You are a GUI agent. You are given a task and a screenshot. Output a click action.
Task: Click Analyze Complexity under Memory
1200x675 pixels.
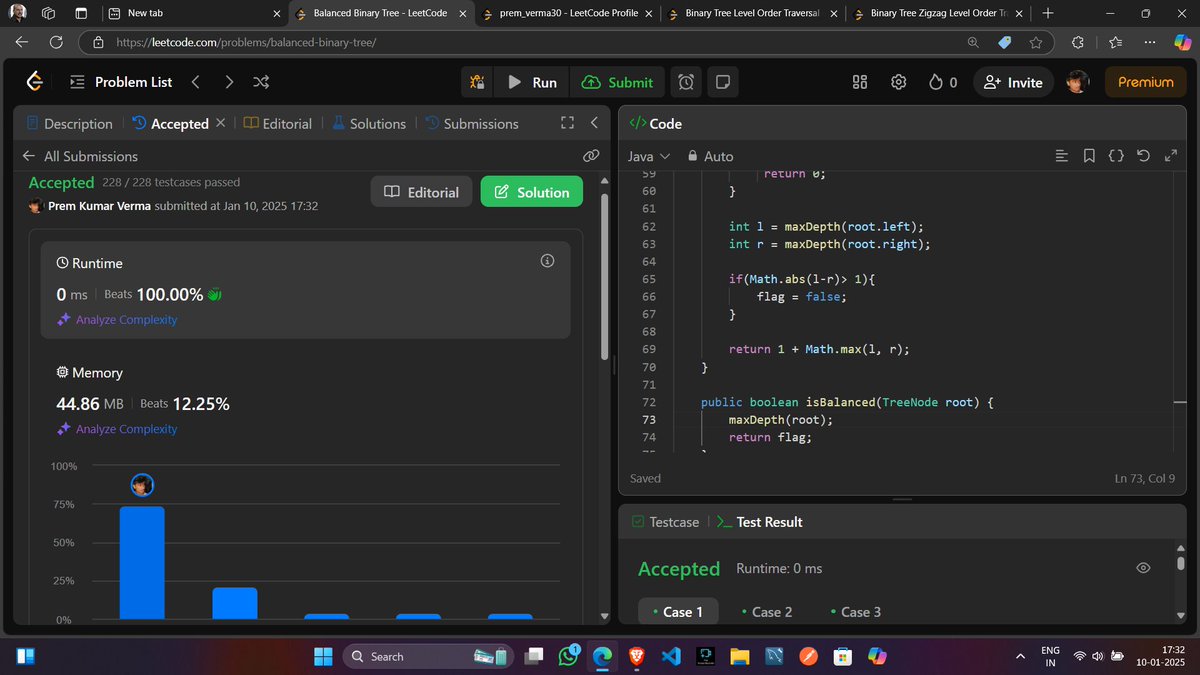117,428
